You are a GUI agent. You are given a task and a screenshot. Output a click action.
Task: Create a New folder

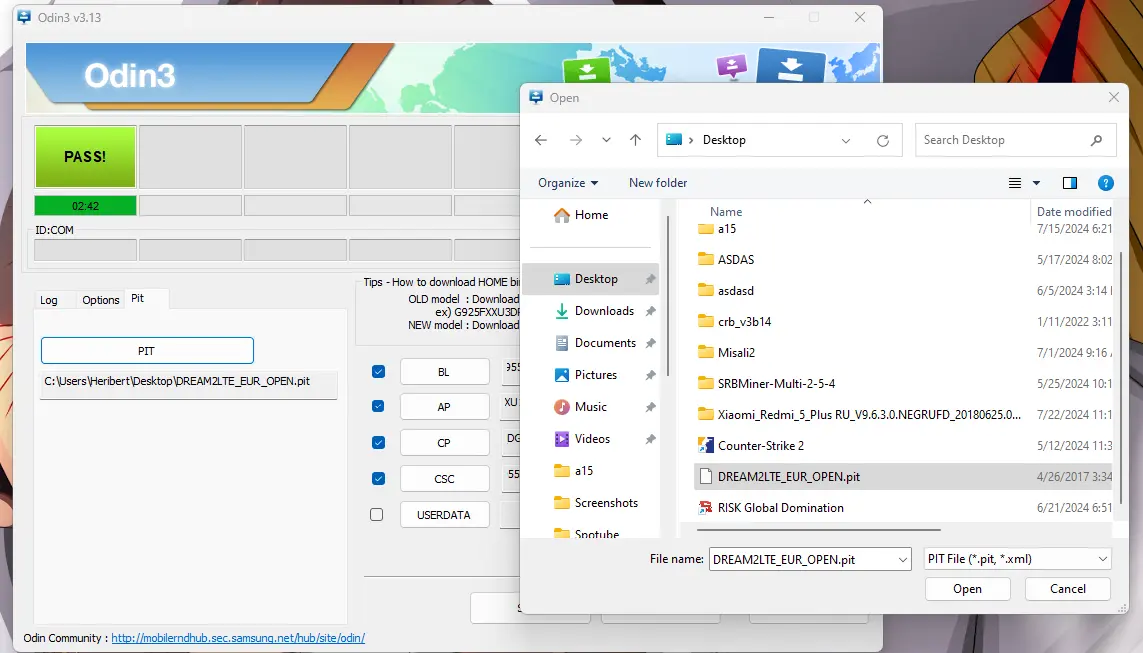pyautogui.click(x=658, y=183)
